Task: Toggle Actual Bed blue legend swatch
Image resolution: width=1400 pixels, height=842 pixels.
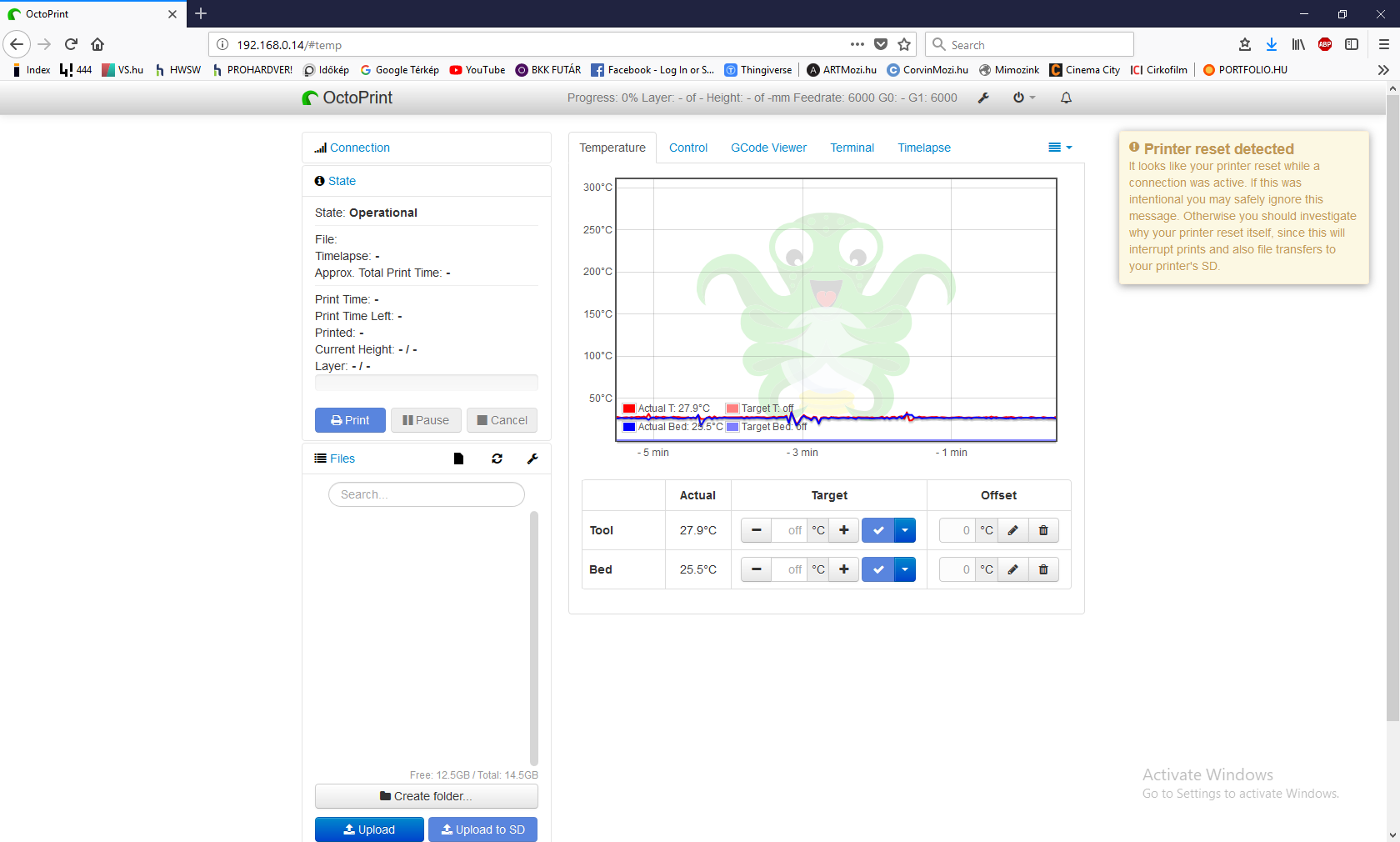Action: pos(630,427)
